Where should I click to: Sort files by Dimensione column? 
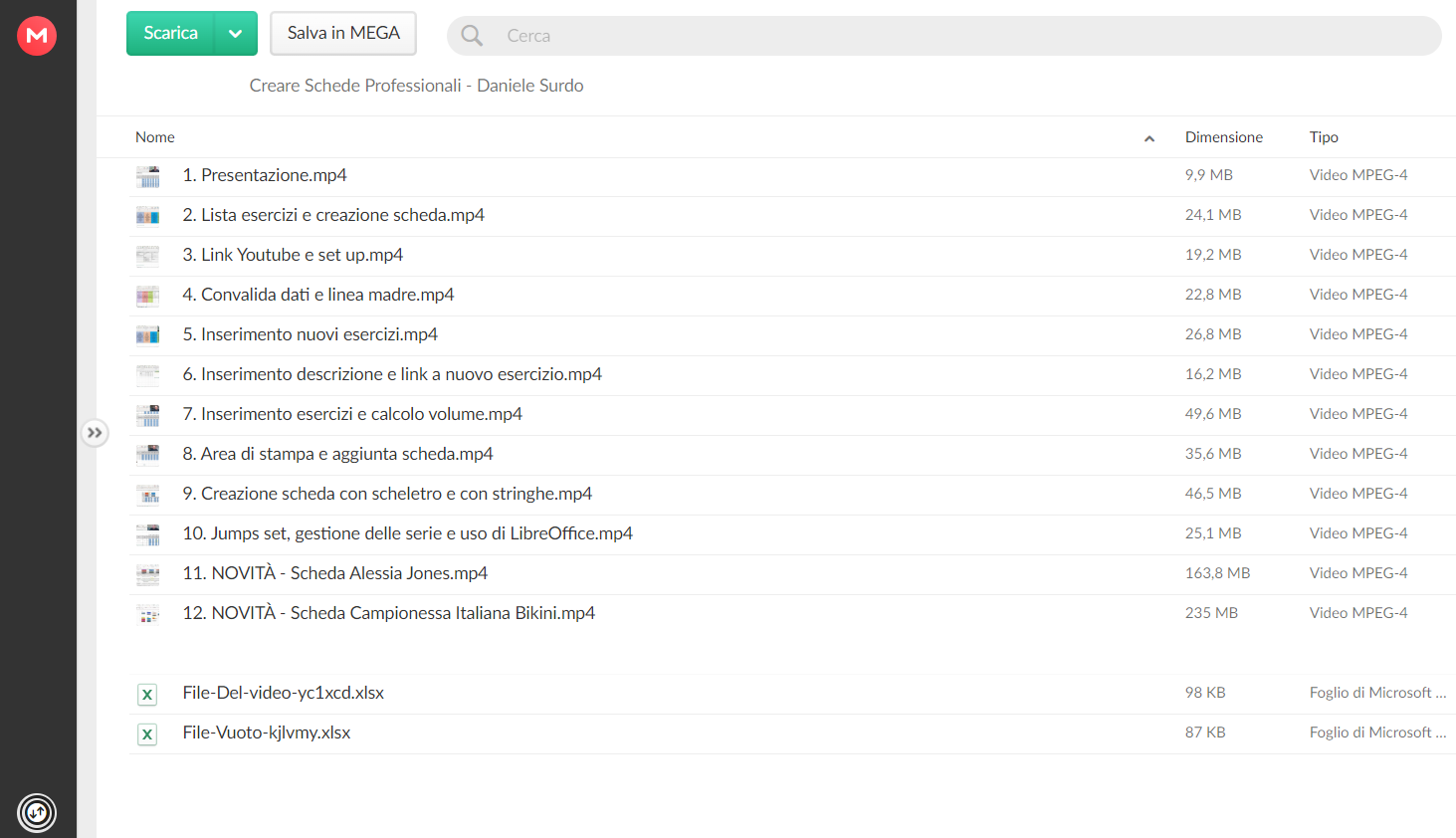(x=1223, y=137)
